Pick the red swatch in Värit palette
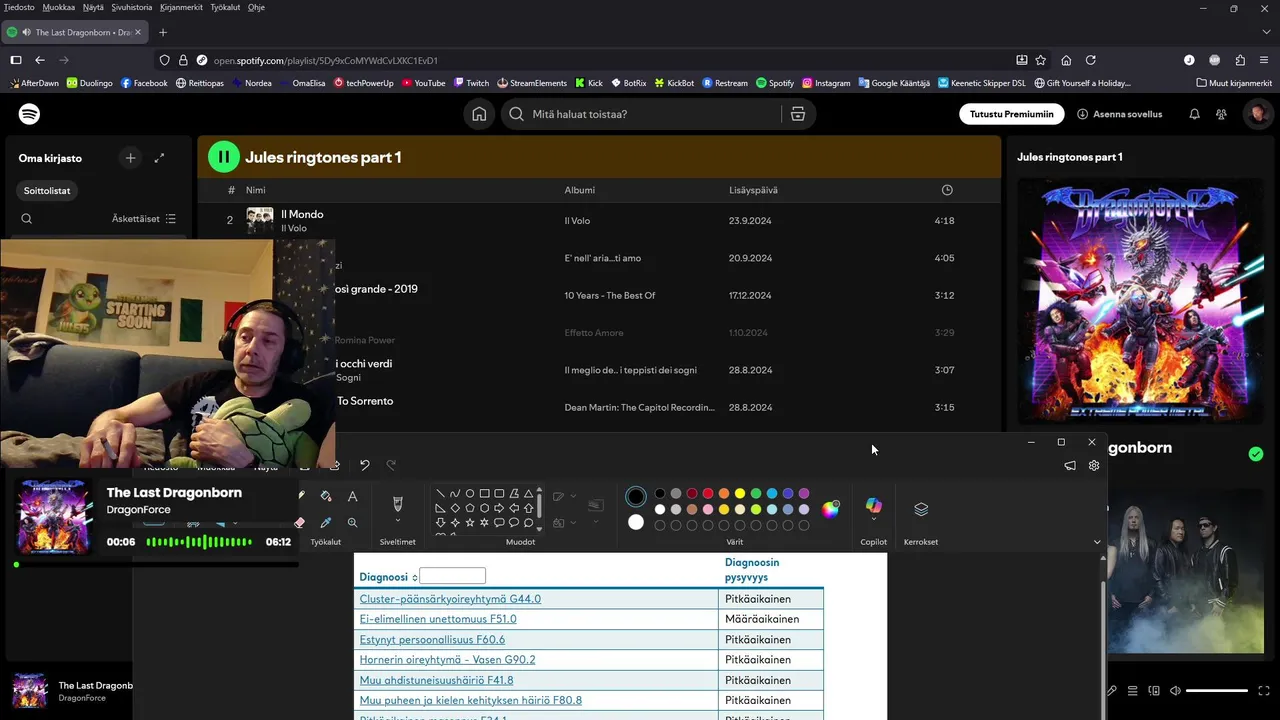This screenshot has height=720, width=1280. tap(708, 493)
